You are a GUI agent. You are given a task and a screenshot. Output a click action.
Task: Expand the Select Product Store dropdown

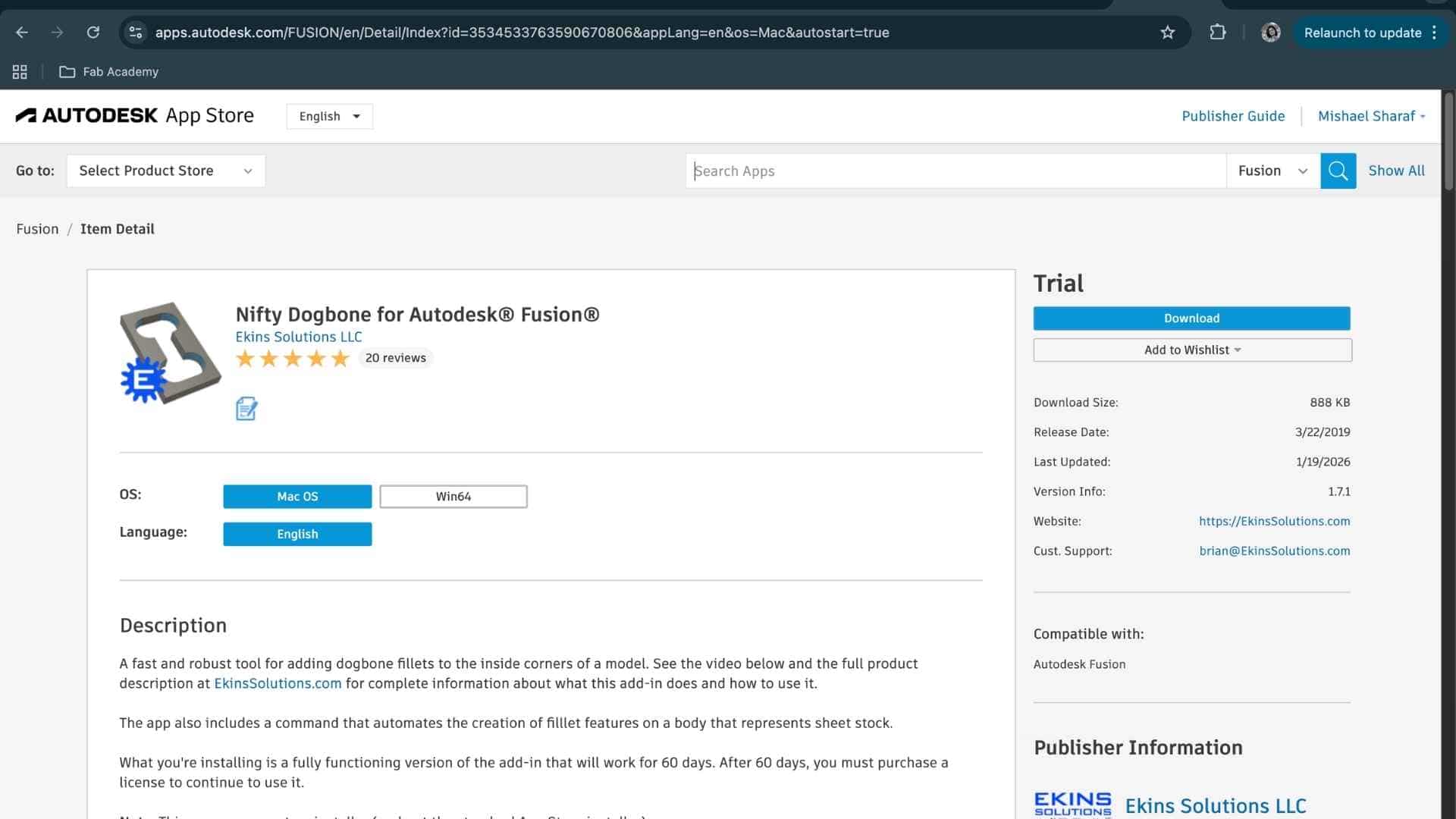[x=165, y=171]
